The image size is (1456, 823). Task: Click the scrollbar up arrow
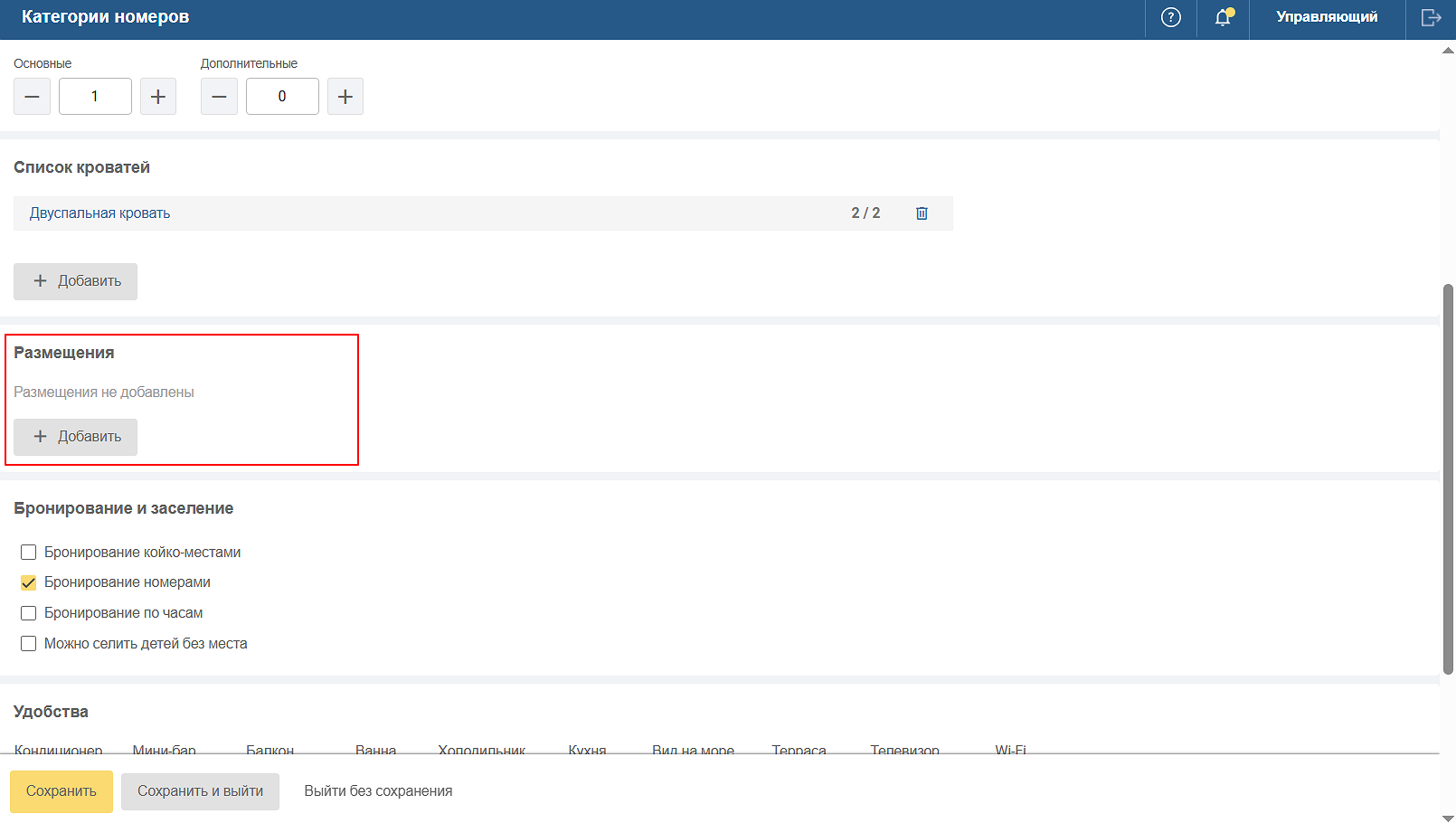[x=1448, y=51]
